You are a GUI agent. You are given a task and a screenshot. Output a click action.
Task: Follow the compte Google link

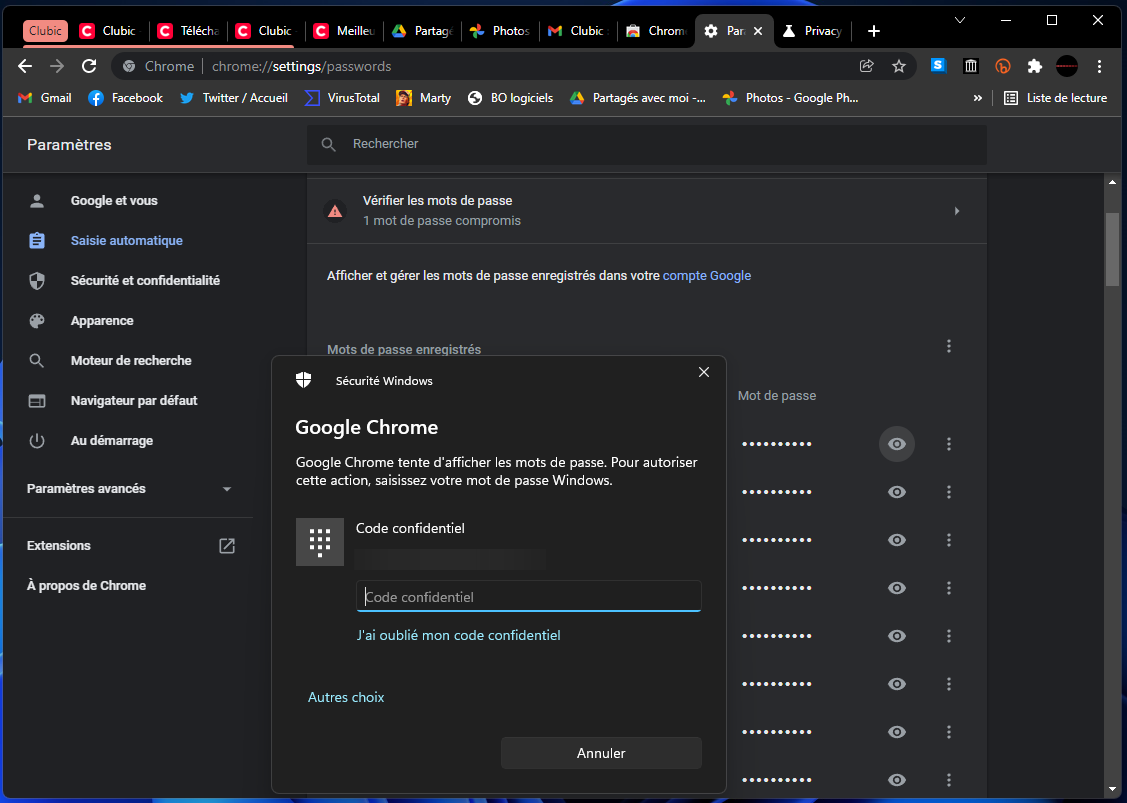(x=707, y=276)
